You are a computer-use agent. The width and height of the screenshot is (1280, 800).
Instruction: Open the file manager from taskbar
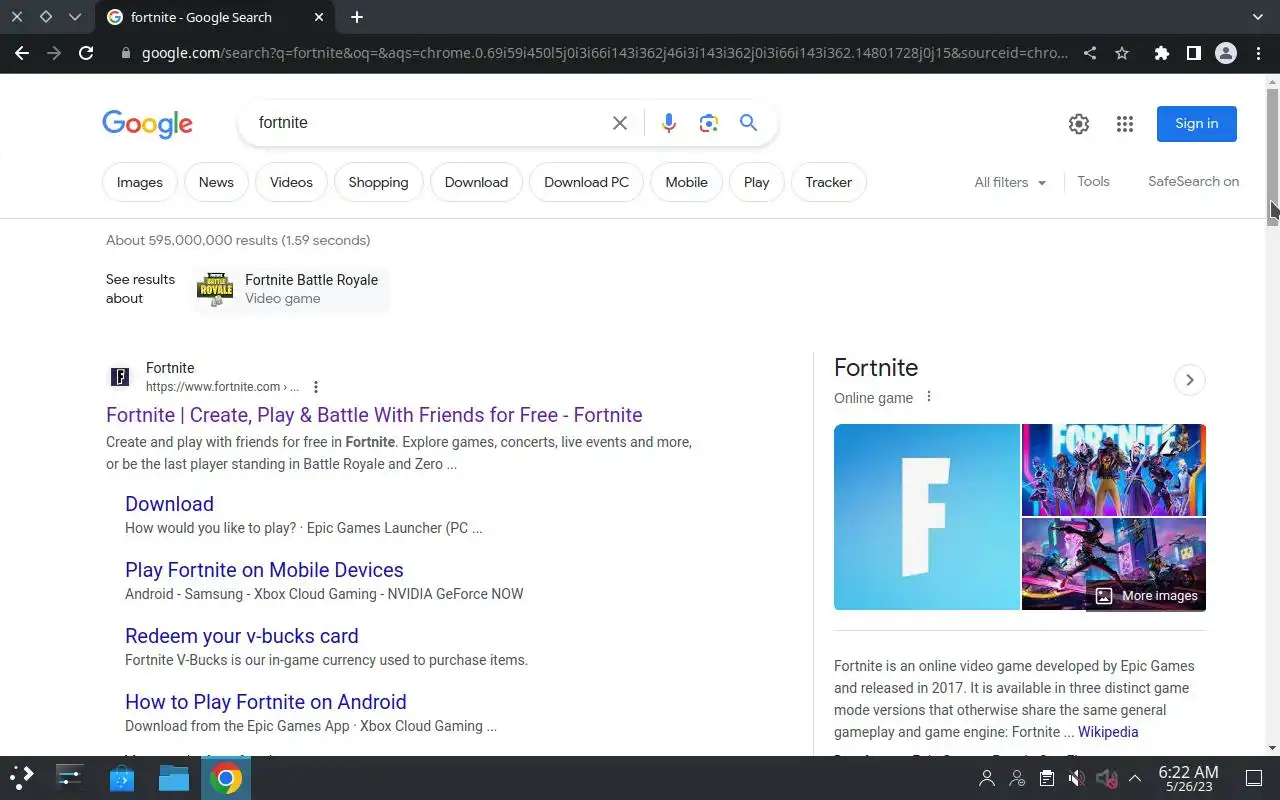pos(174,777)
